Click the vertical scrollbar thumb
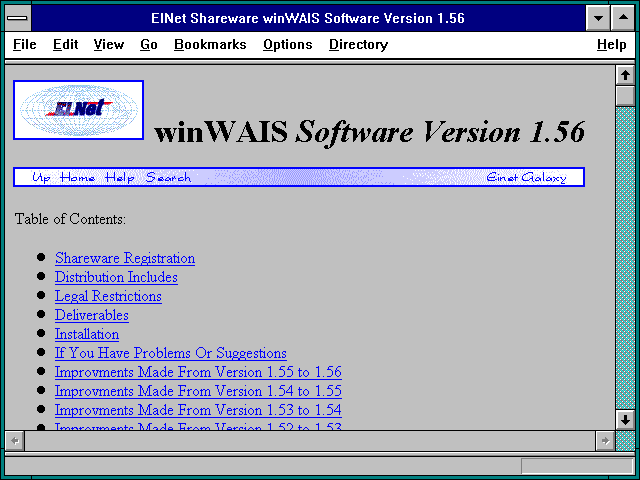Viewport: 640px width, 480px height. coord(625,96)
